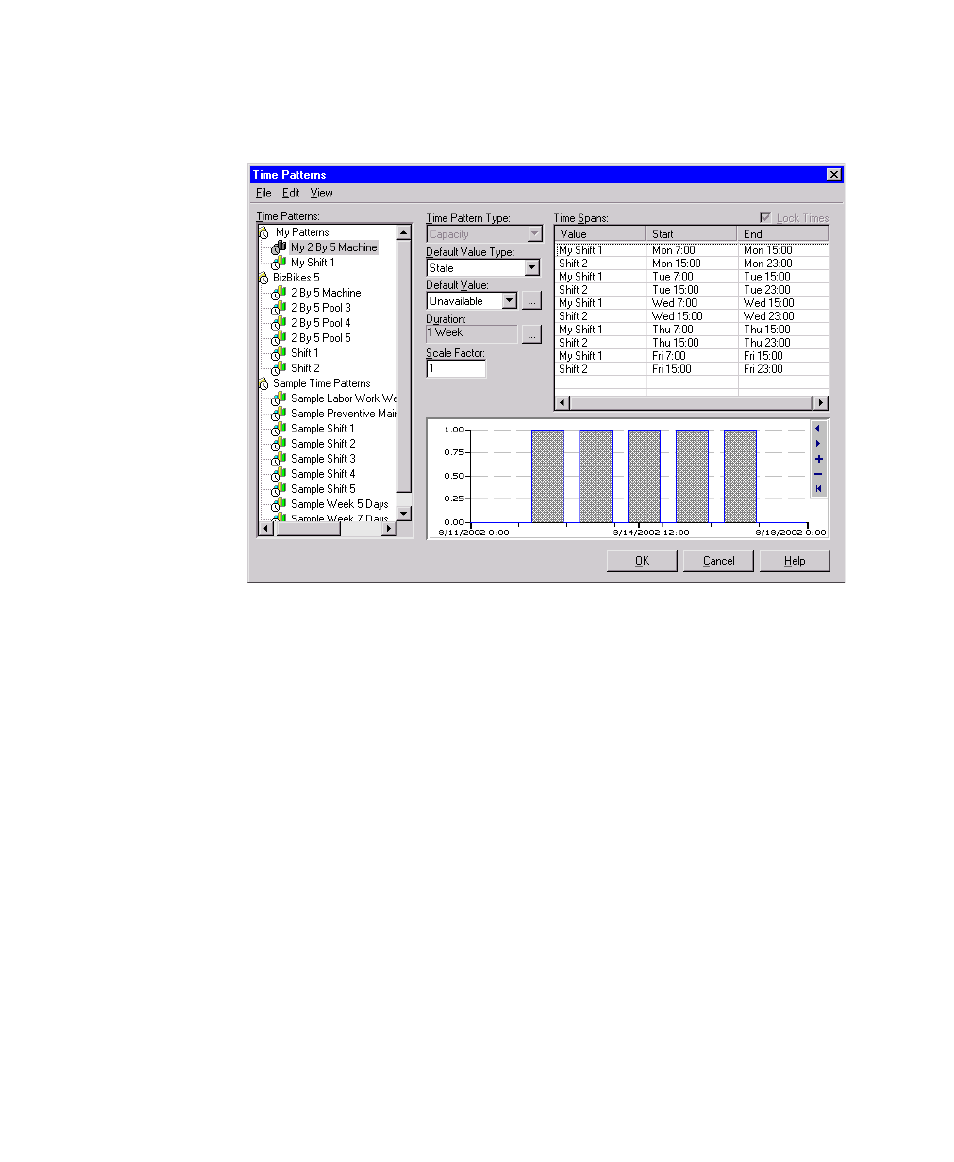Click the ellipsis button beside Duration
The image size is (954, 1162).
tap(532, 335)
